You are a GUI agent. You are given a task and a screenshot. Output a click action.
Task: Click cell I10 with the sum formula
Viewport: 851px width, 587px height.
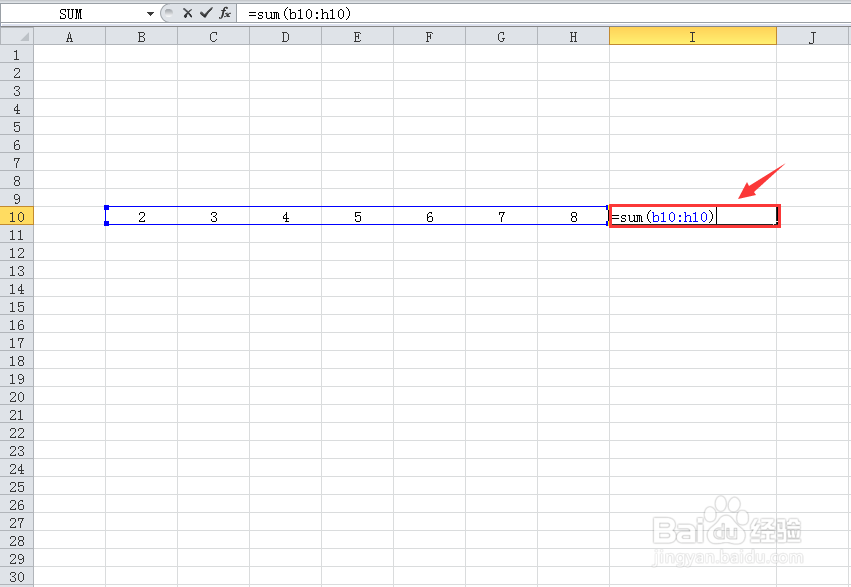coord(695,216)
